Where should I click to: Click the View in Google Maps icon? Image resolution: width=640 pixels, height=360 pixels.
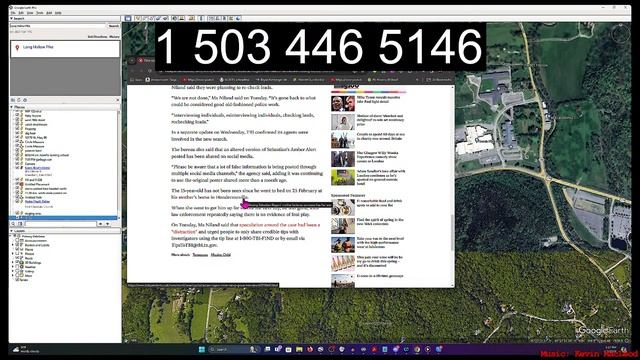231,18
